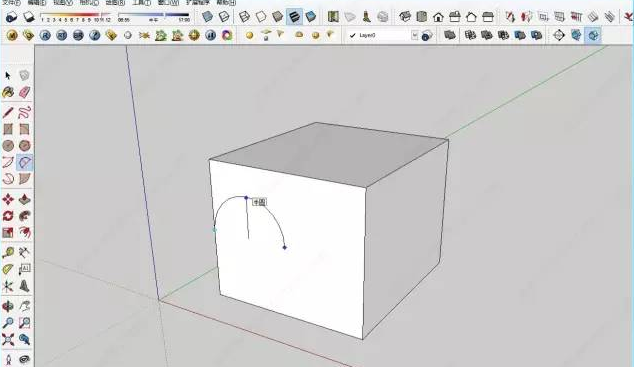Open the layer manager icon beside Layer0

(x=427, y=36)
